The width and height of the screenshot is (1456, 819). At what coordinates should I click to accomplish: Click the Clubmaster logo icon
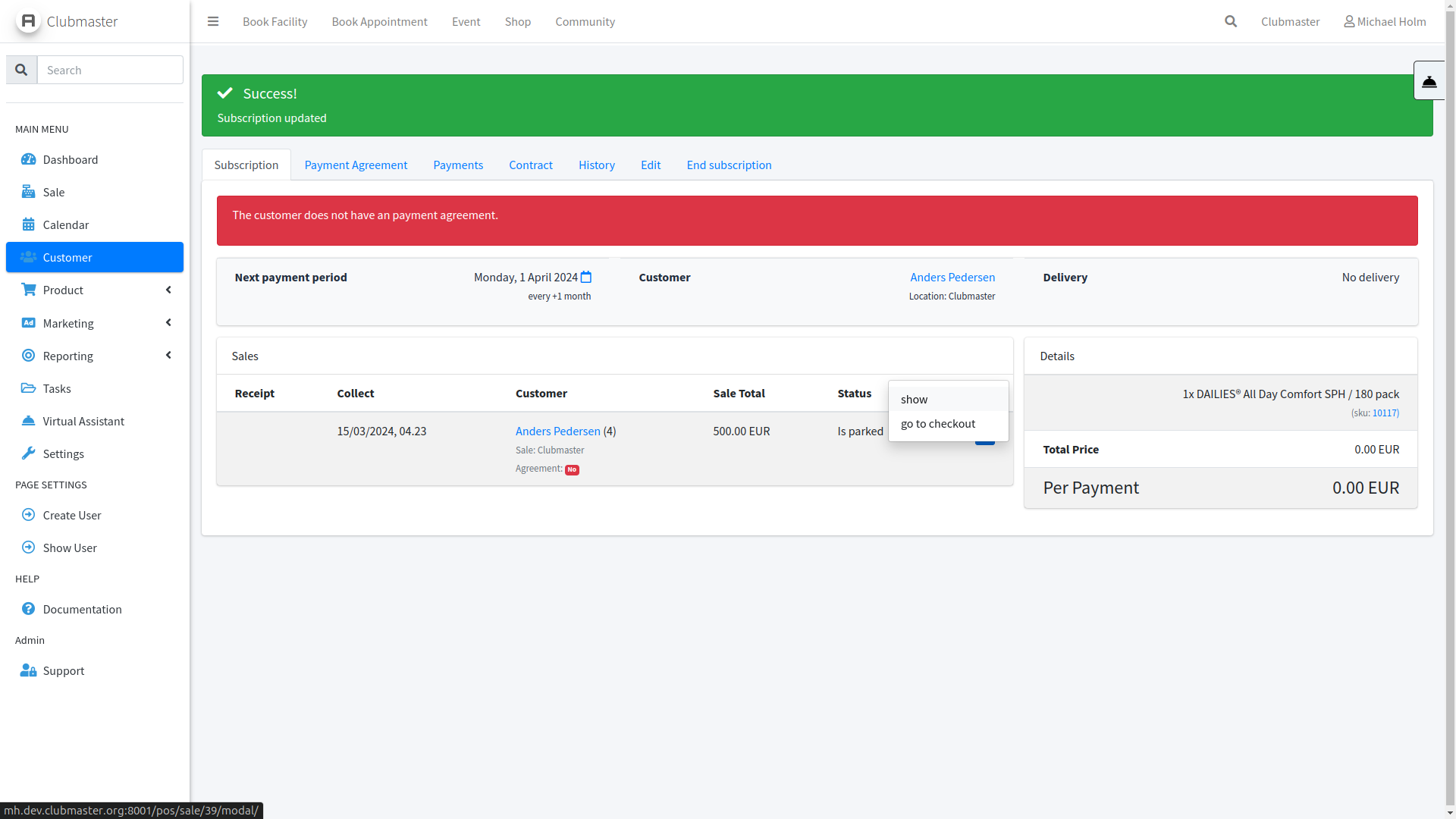[28, 21]
